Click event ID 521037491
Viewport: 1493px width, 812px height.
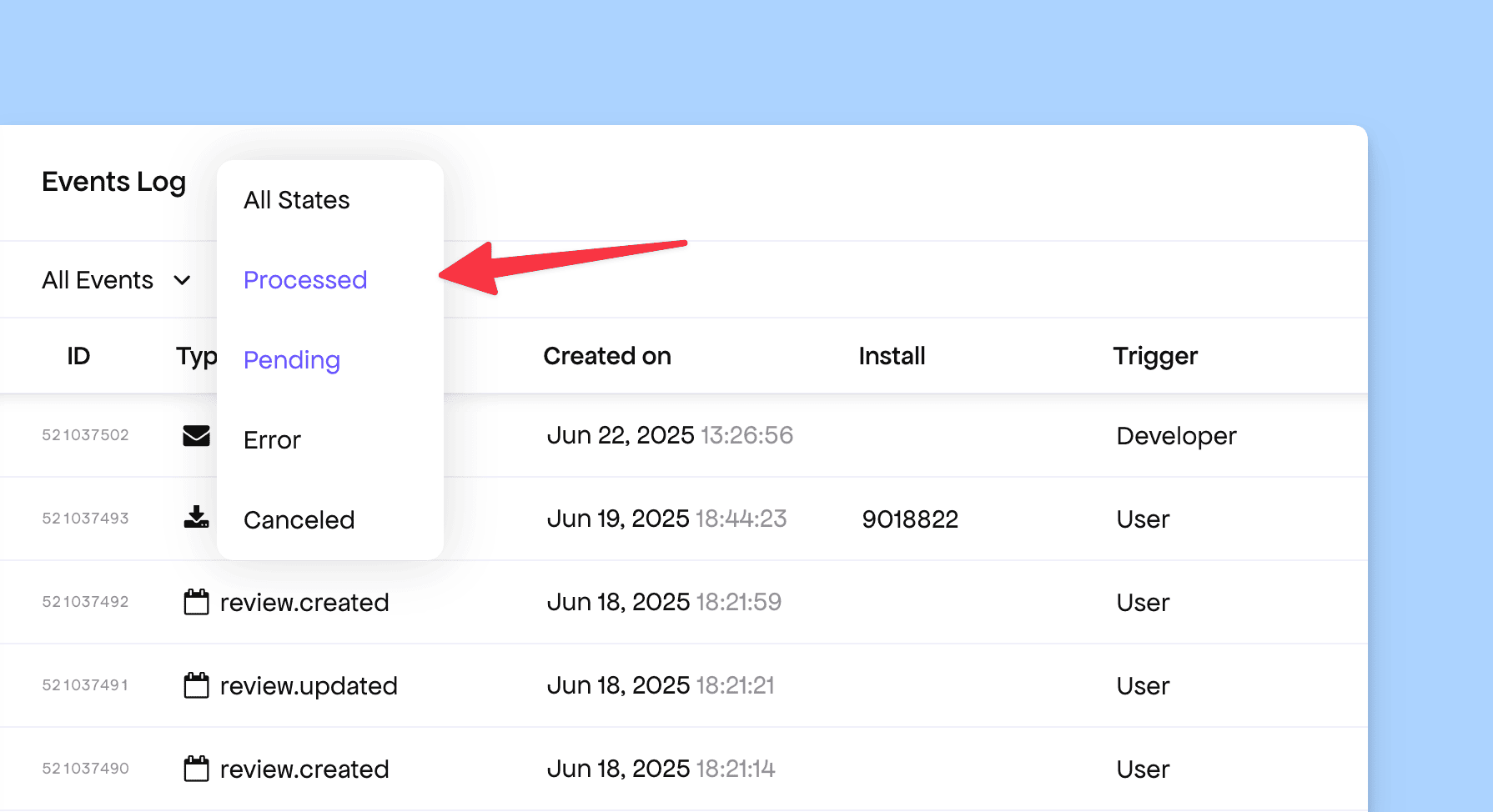(85, 685)
